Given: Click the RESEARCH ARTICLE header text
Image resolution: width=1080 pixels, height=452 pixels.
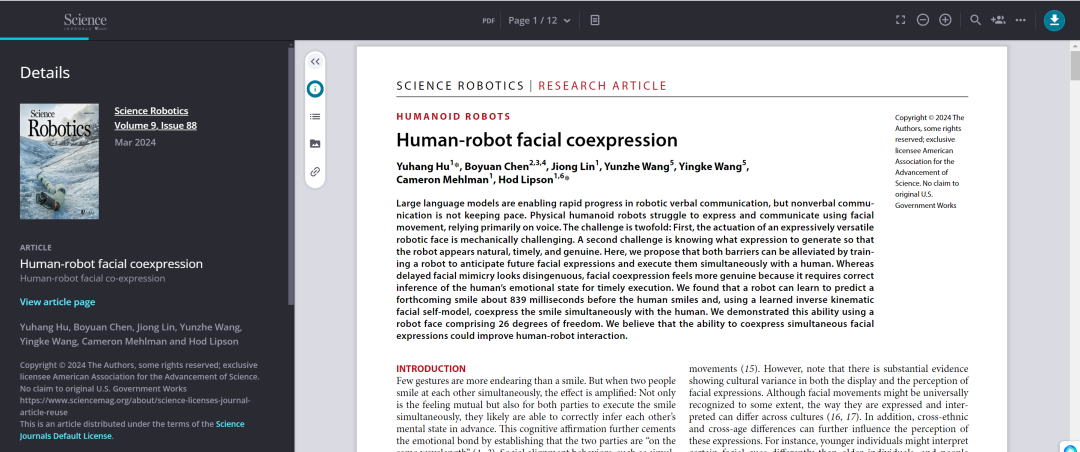Looking at the screenshot, I should coord(602,86).
